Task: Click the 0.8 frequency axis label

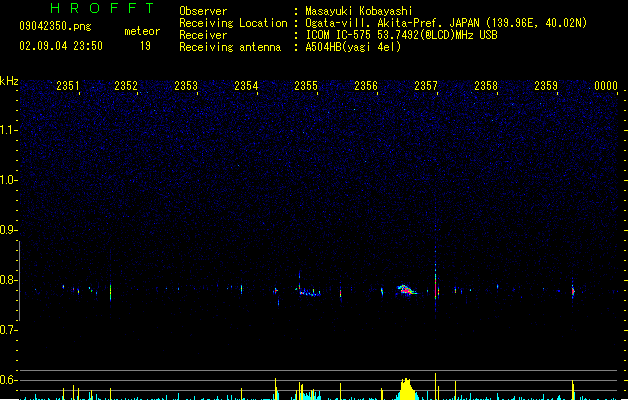Action: point(8,280)
